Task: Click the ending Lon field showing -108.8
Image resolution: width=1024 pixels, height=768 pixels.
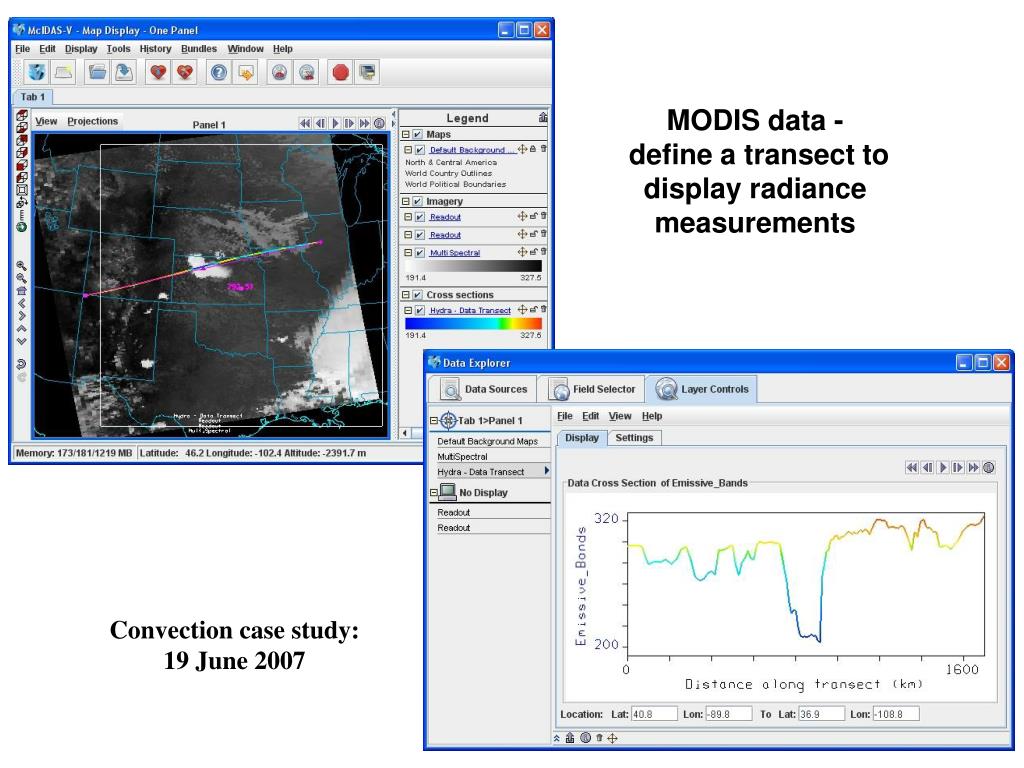Action: 896,714
